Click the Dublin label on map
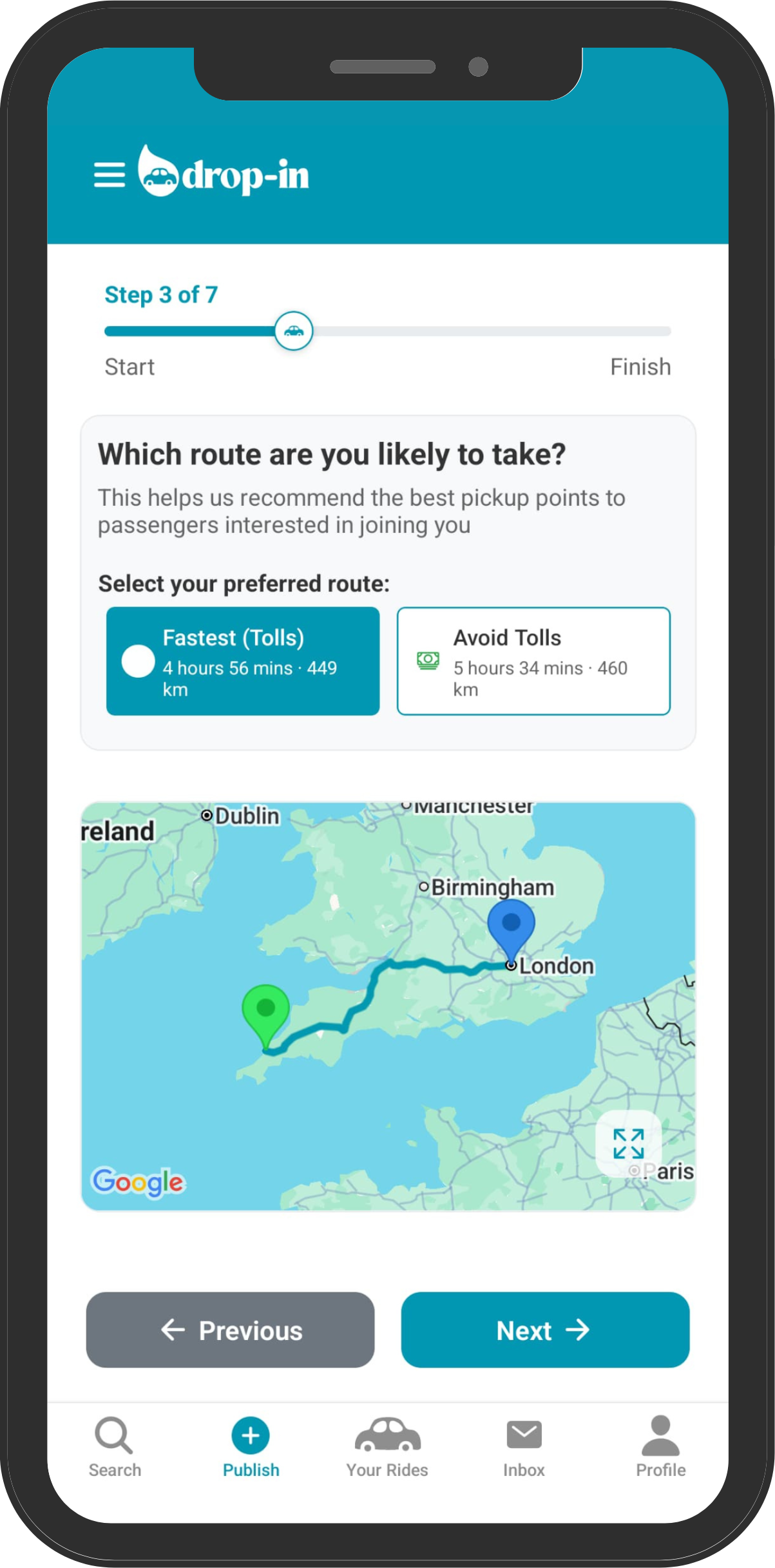This screenshot has width=775, height=1568. pos(247,816)
